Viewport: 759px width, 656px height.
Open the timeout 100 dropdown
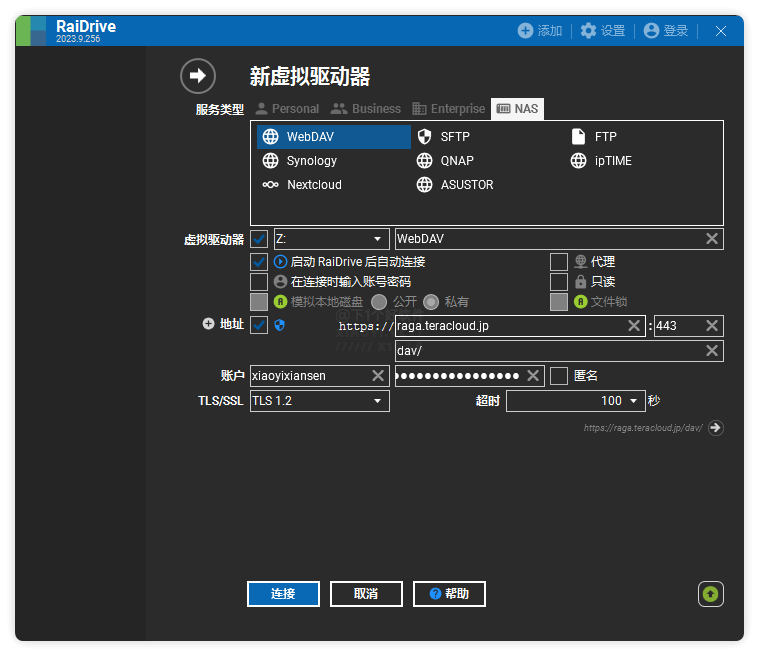tap(576, 401)
